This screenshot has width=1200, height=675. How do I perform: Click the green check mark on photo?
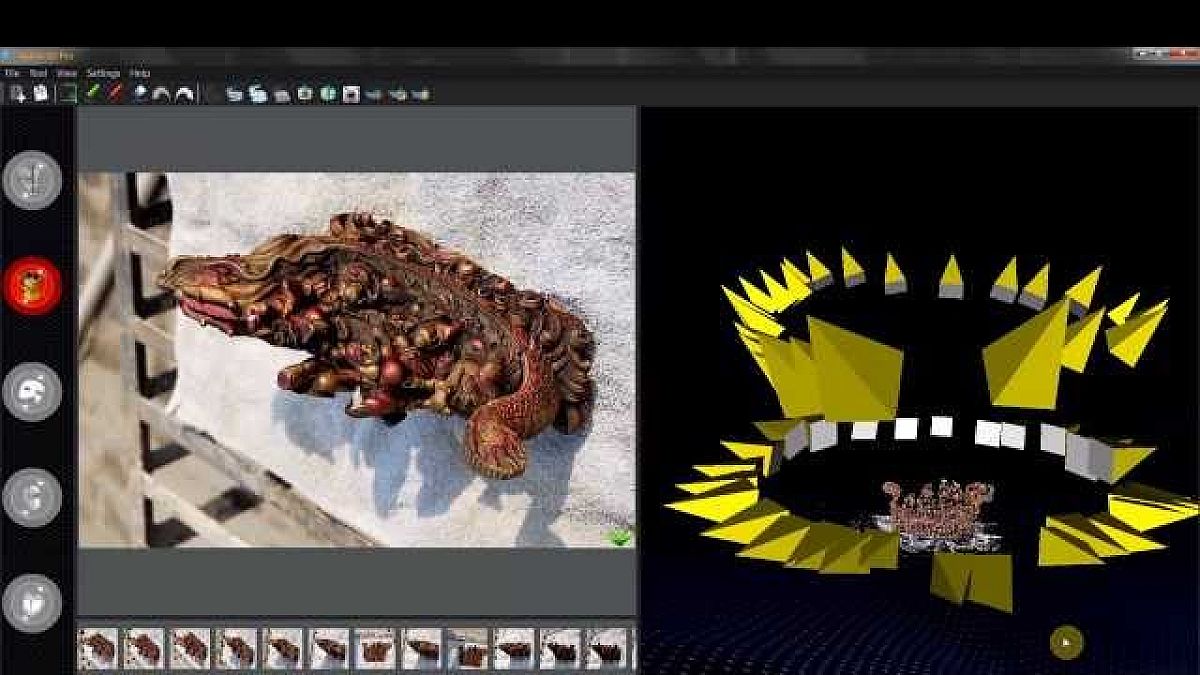621,536
